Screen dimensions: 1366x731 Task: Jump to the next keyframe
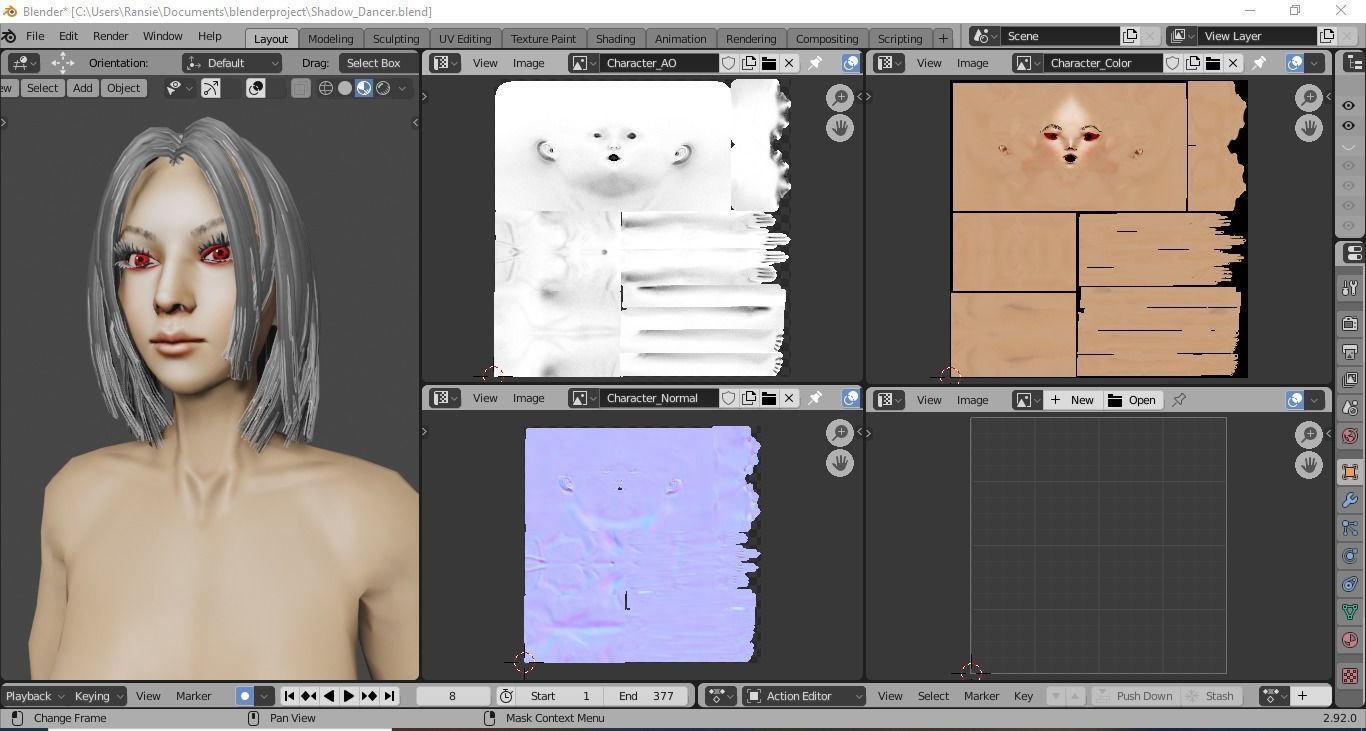369,696
